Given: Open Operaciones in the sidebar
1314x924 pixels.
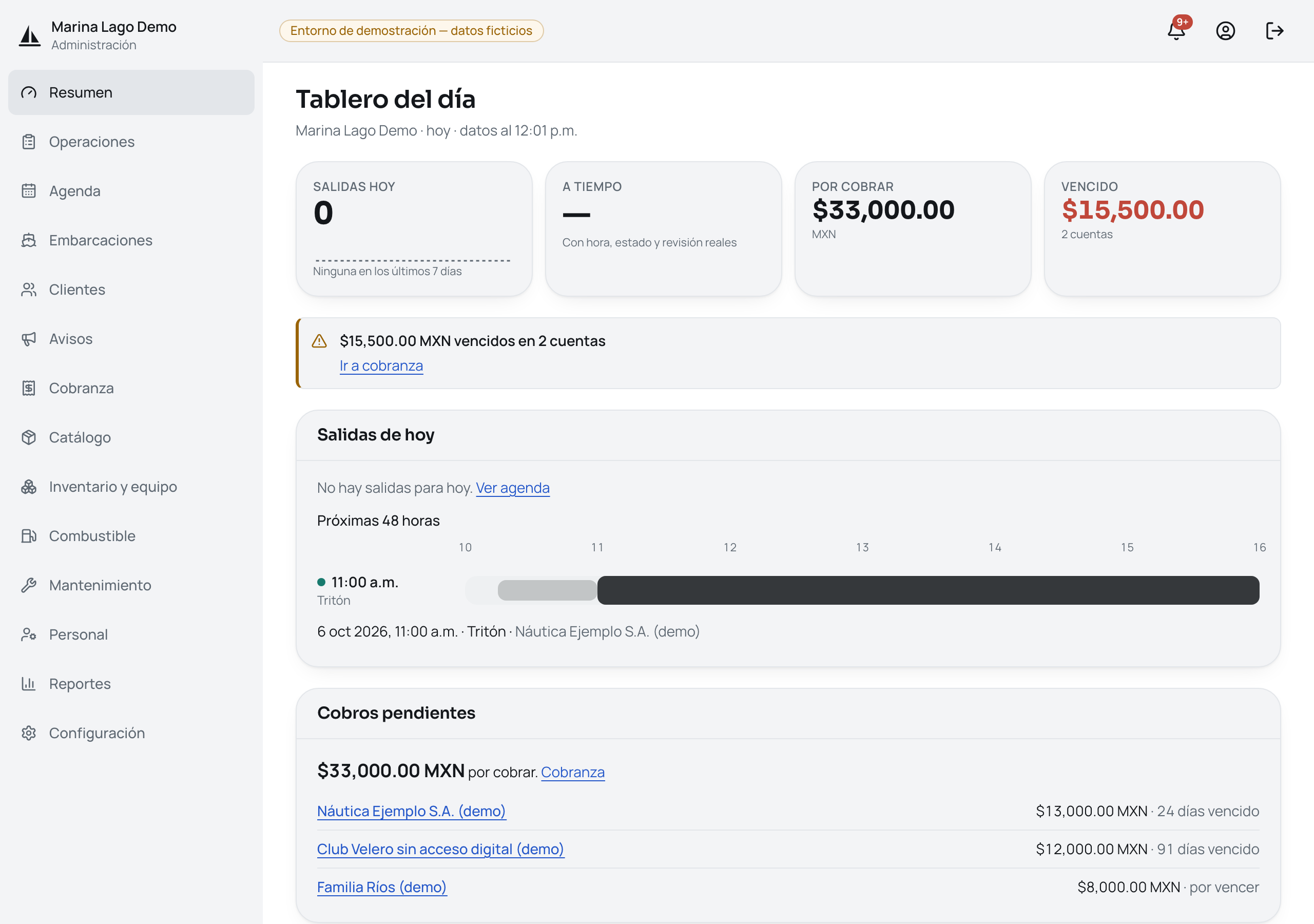Looking at the screenshot, I should tap(131, 141).
